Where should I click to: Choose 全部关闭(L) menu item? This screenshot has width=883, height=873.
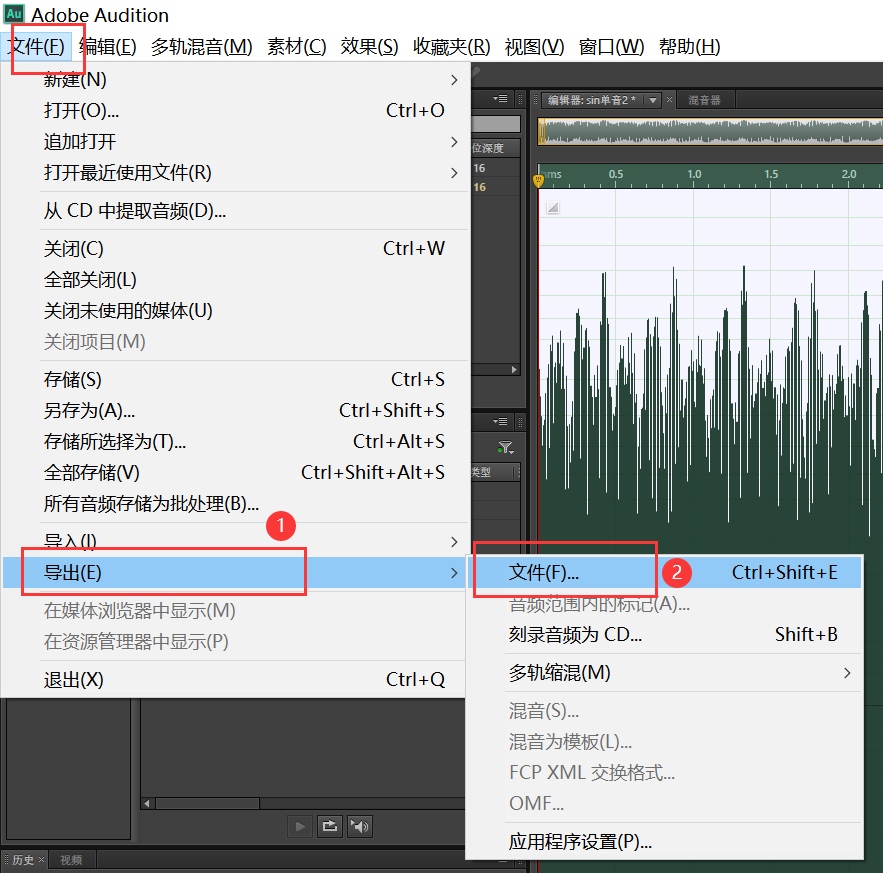coord(235,280)
